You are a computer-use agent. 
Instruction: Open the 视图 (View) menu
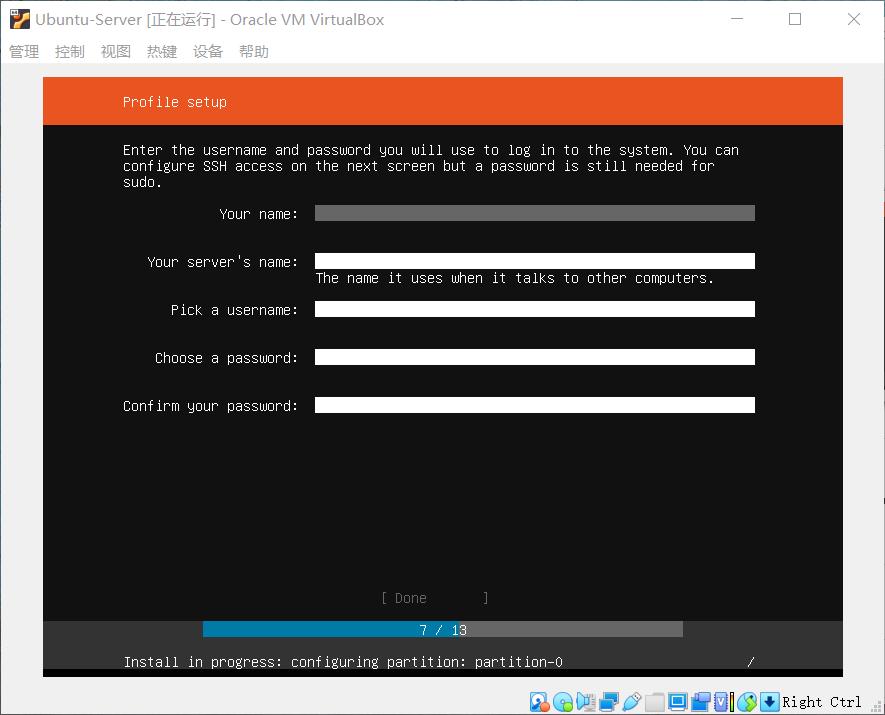click(x=115, y=51)
